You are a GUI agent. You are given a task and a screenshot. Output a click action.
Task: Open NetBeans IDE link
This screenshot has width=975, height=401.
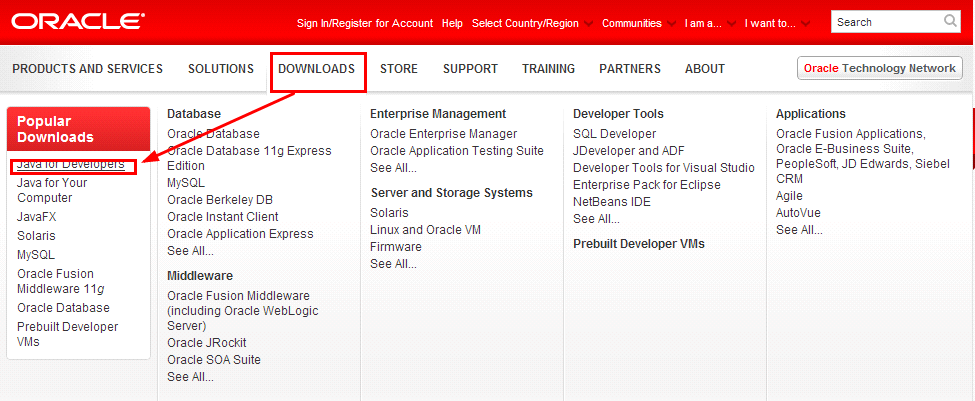coord(612,201)
